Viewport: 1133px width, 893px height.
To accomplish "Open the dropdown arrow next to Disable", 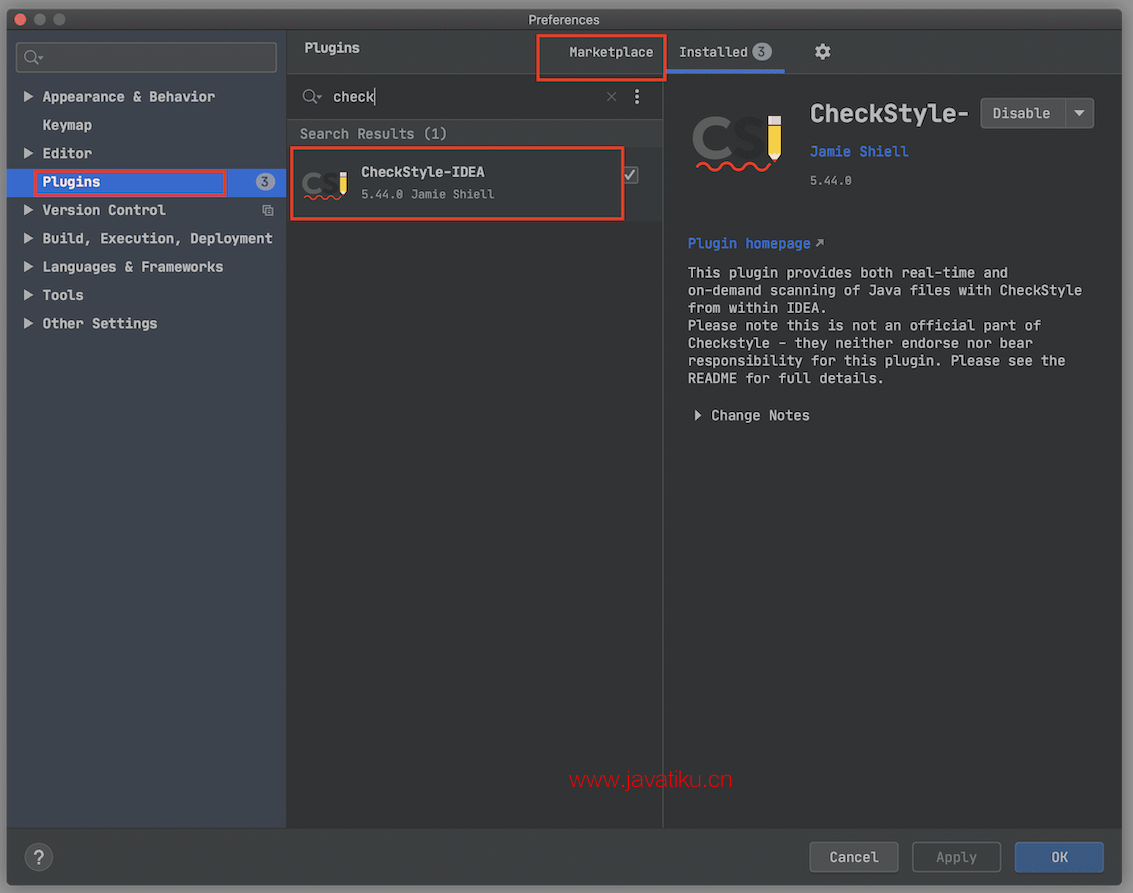I will click(x=1080, y=113).
